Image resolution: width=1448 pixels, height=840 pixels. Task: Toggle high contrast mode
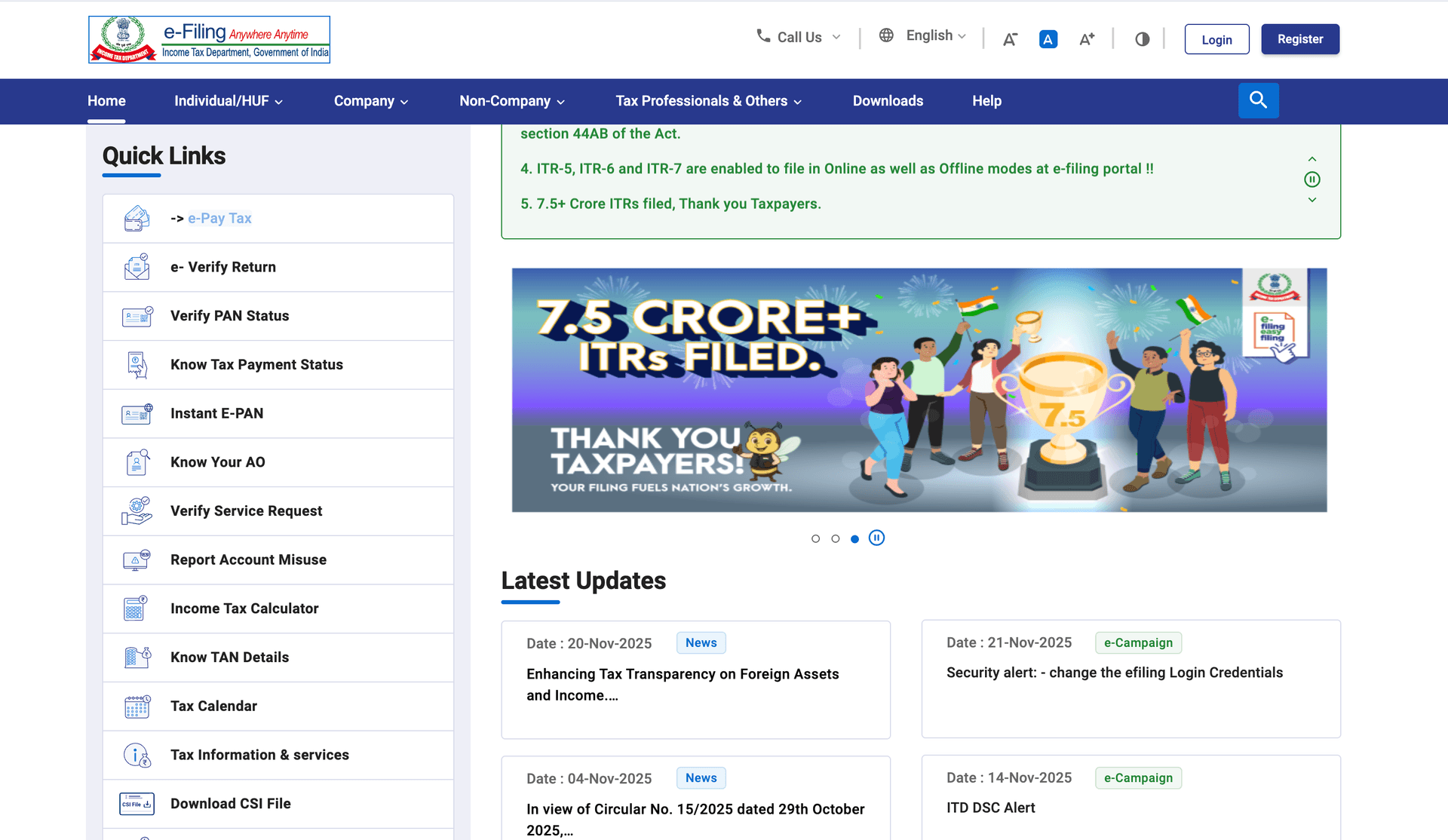tap(1141, 38)
